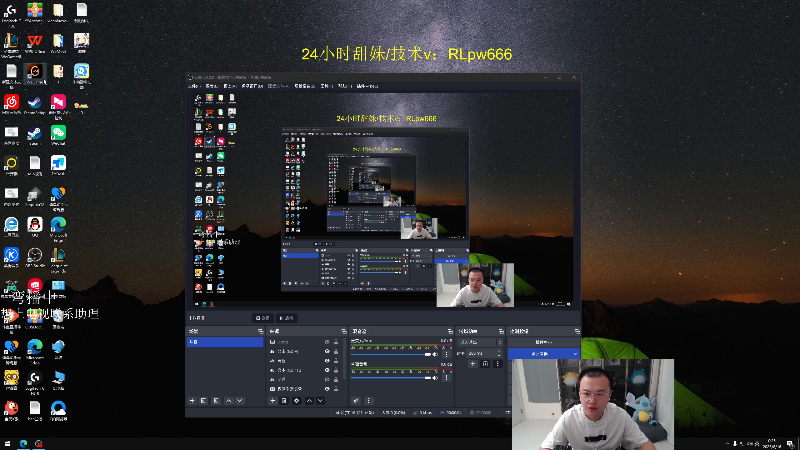This screenshot has height=450, width=800.
Task: Click the top button in Controls dock
Action: pos(543,342)
